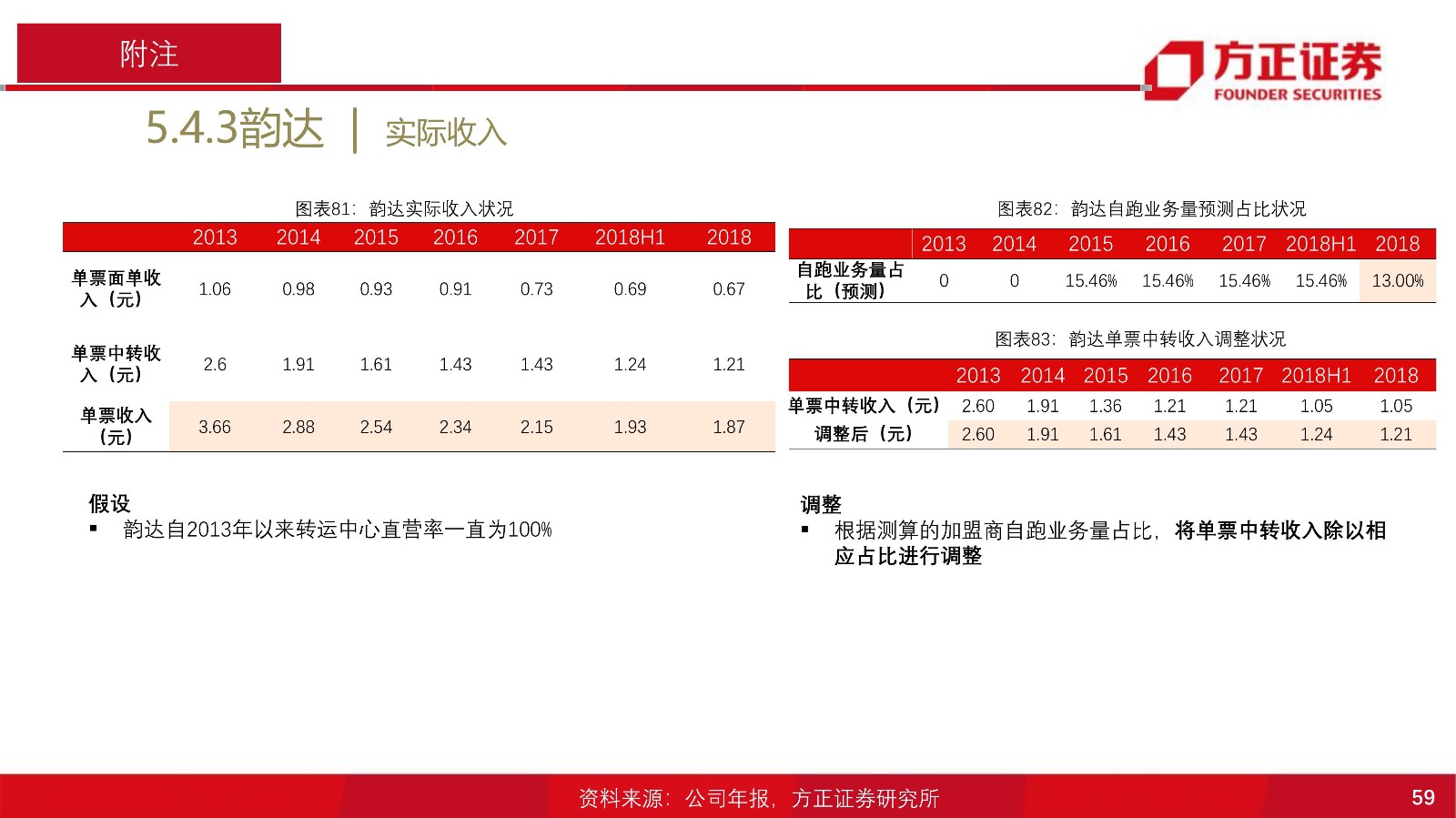Select the bold phrase "将单票中转收入除以相应占比进行调整"
The image size is (1456, 818).
point(1110,543)
